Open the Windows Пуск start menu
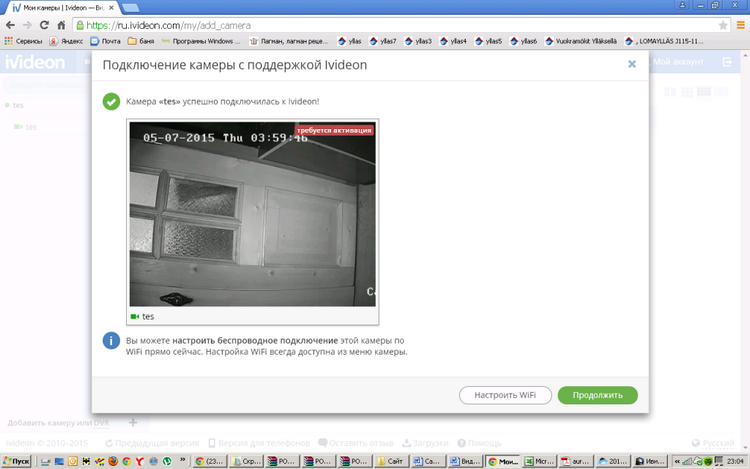Image resolution: width=750 pixels, height=469 pixels. 16,461
